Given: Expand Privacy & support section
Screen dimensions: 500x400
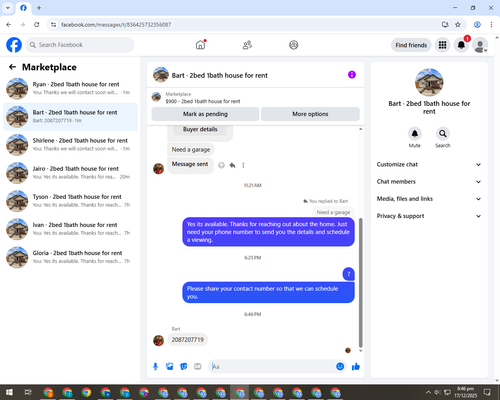Looking at the screenshot, I should point(429,216).
